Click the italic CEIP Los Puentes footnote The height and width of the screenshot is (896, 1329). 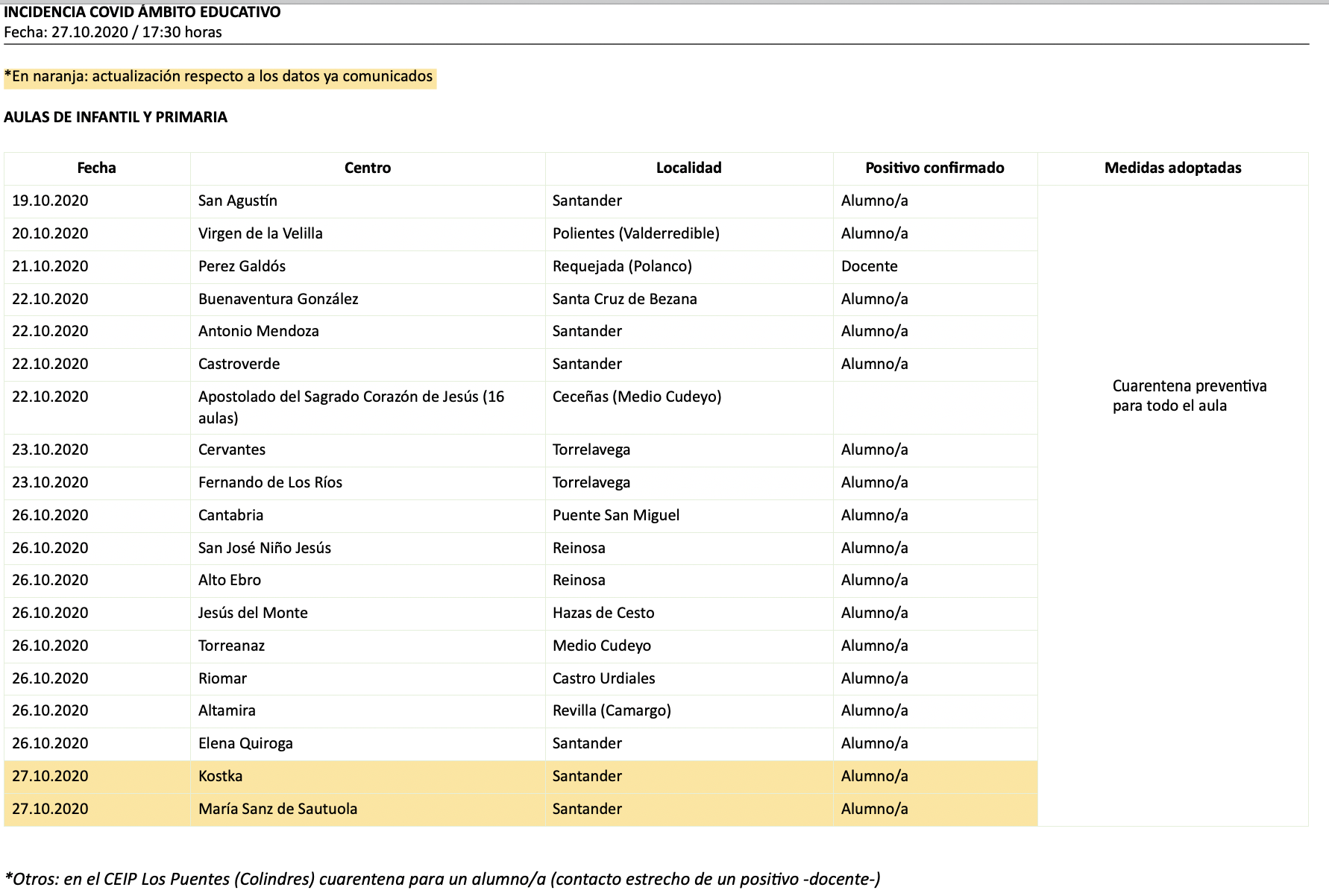click(x=442, y=879)
